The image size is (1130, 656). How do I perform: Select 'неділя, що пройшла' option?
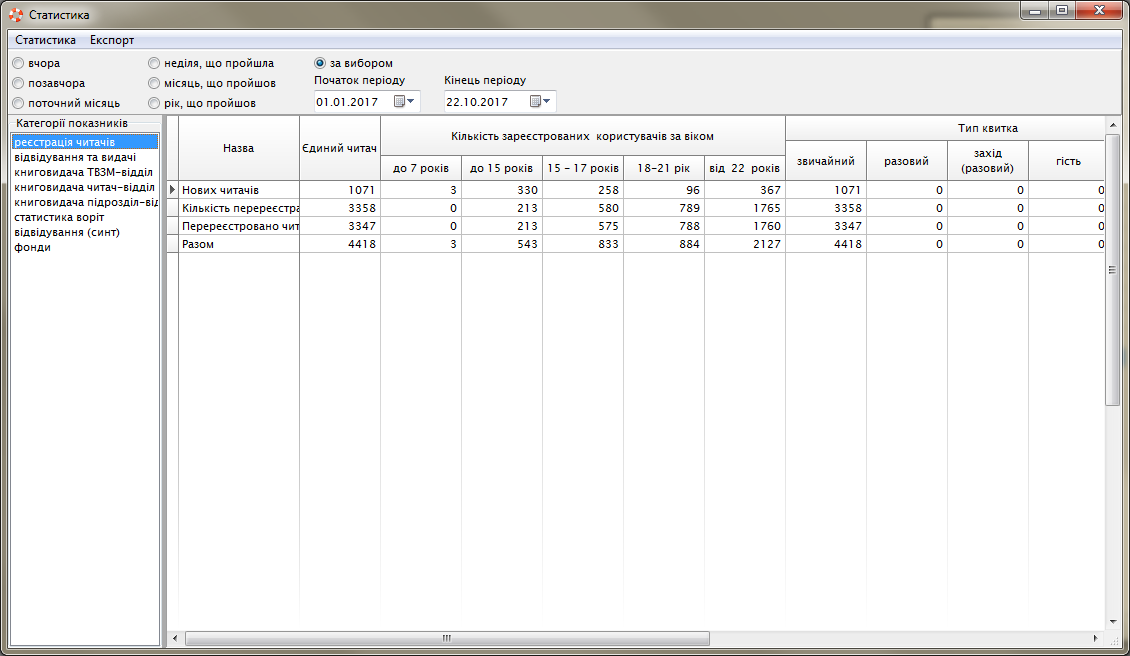pyautogui.click(x=154, y=64)
